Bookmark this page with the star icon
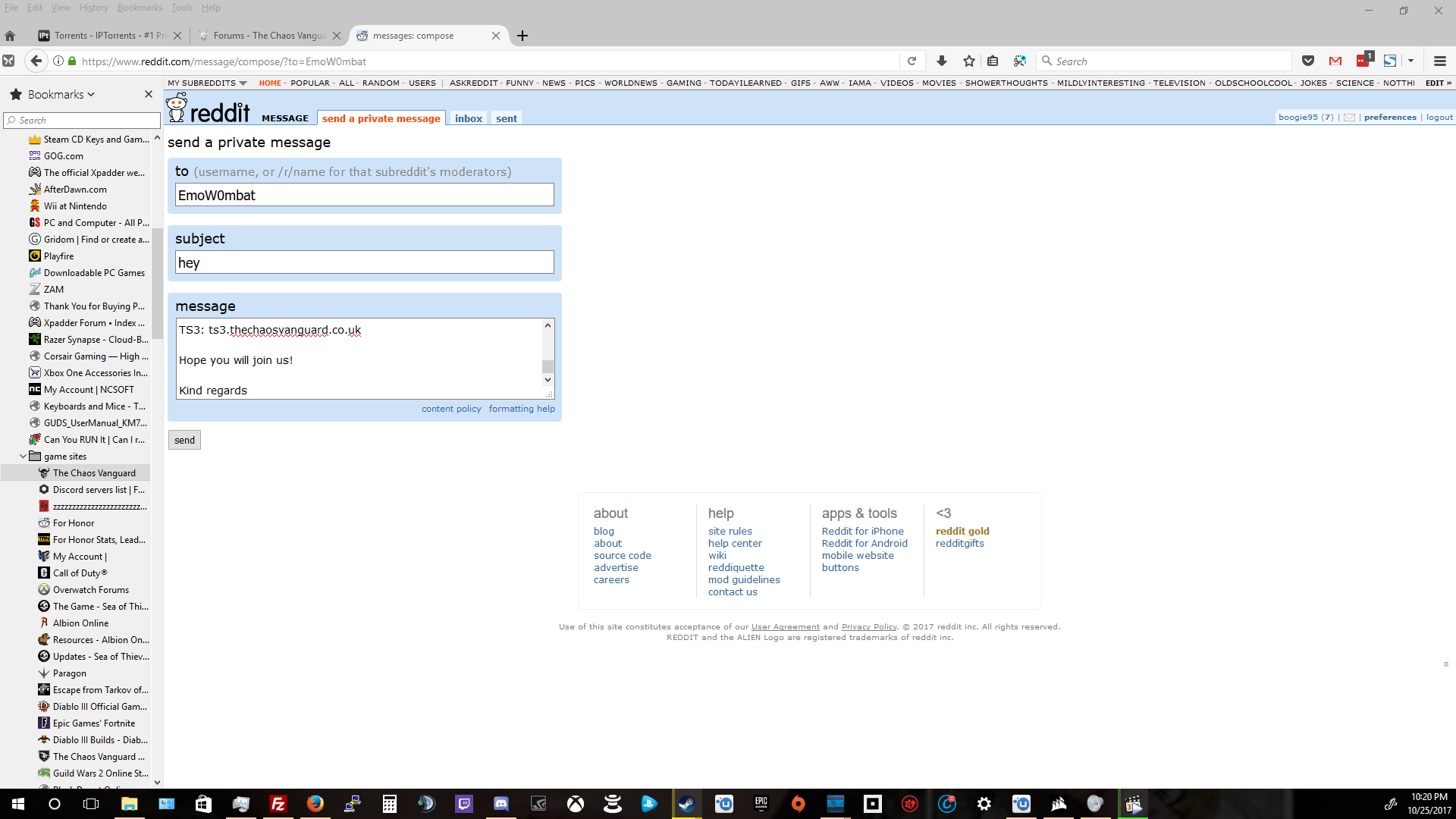1456x819 pixels. click(968, 61)
